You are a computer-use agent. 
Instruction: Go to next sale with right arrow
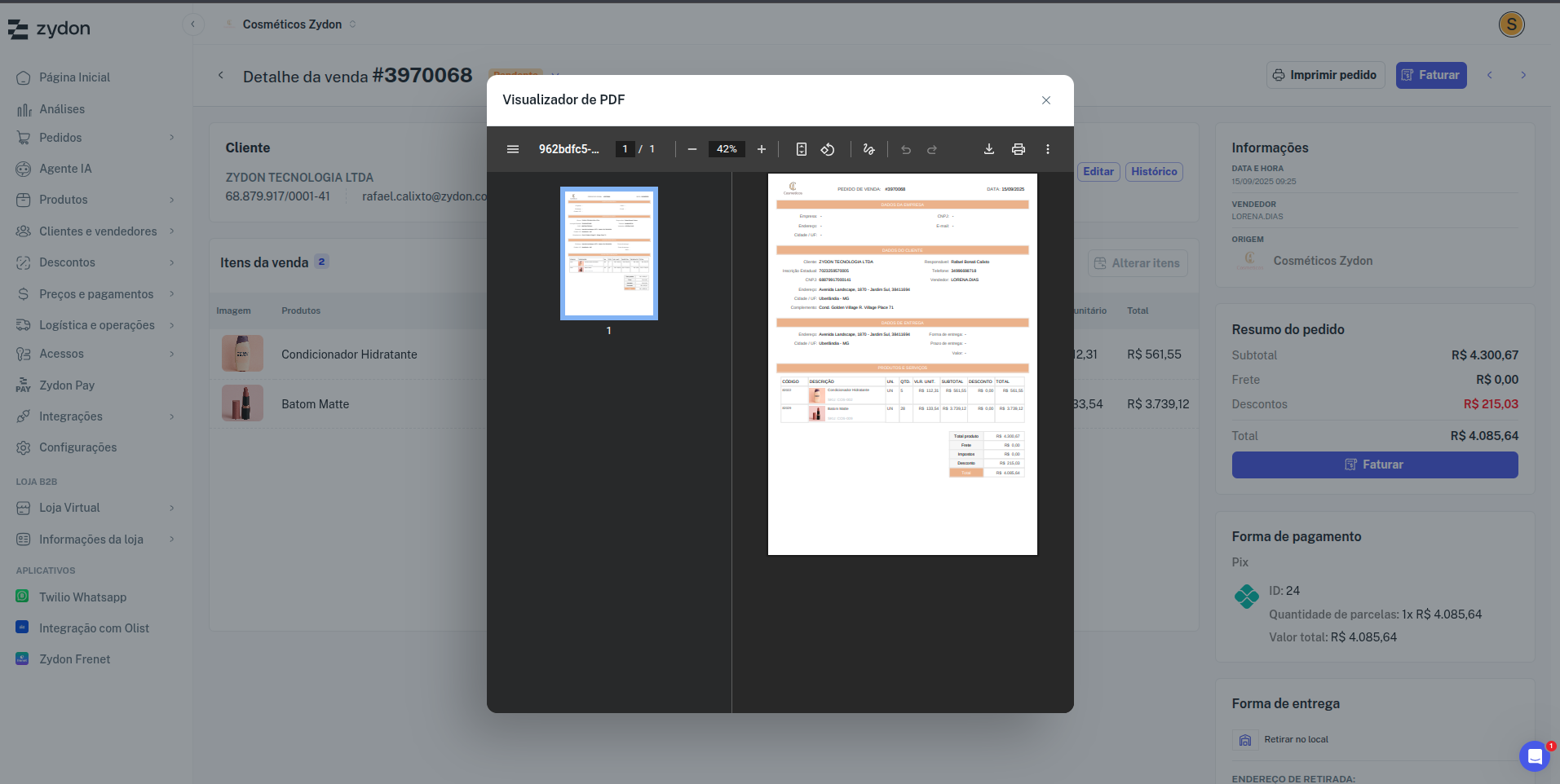point(1523,75)
